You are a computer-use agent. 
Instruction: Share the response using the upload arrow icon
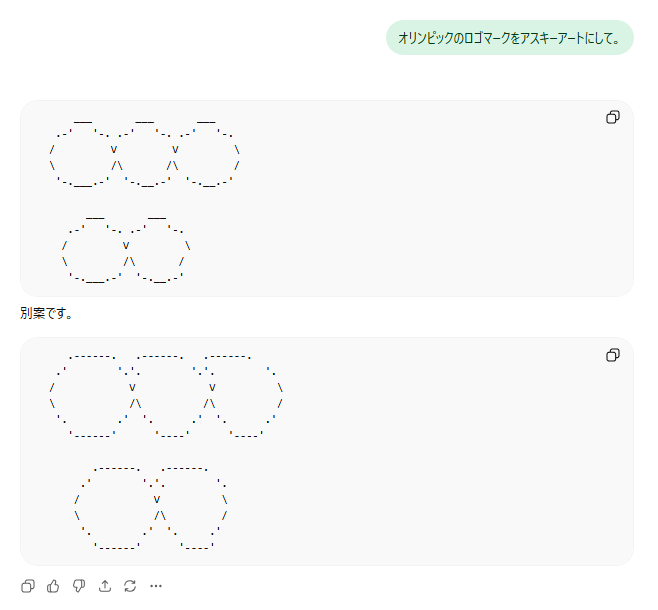105,586
